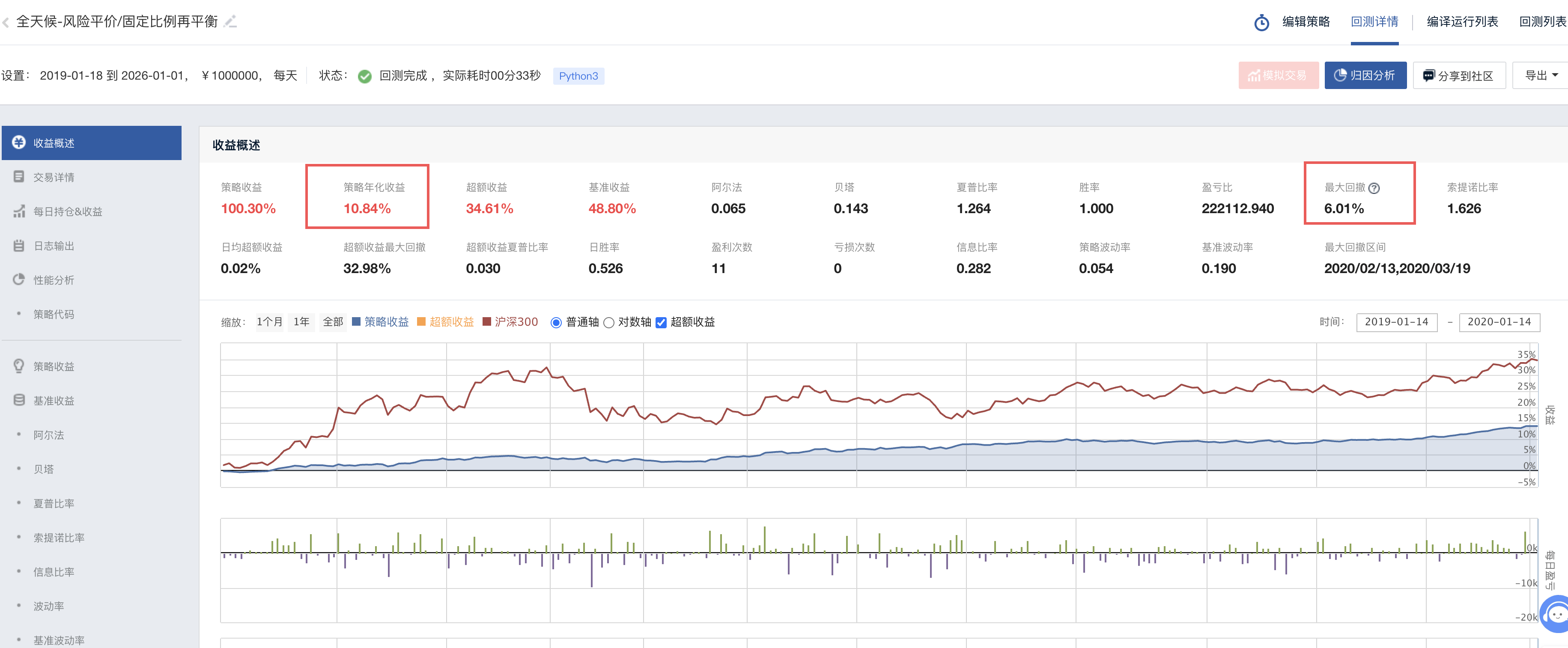Click the pencil edit icon beside strategy title
The height and width of the screenshot is (648, 1568).
(230, 21)
